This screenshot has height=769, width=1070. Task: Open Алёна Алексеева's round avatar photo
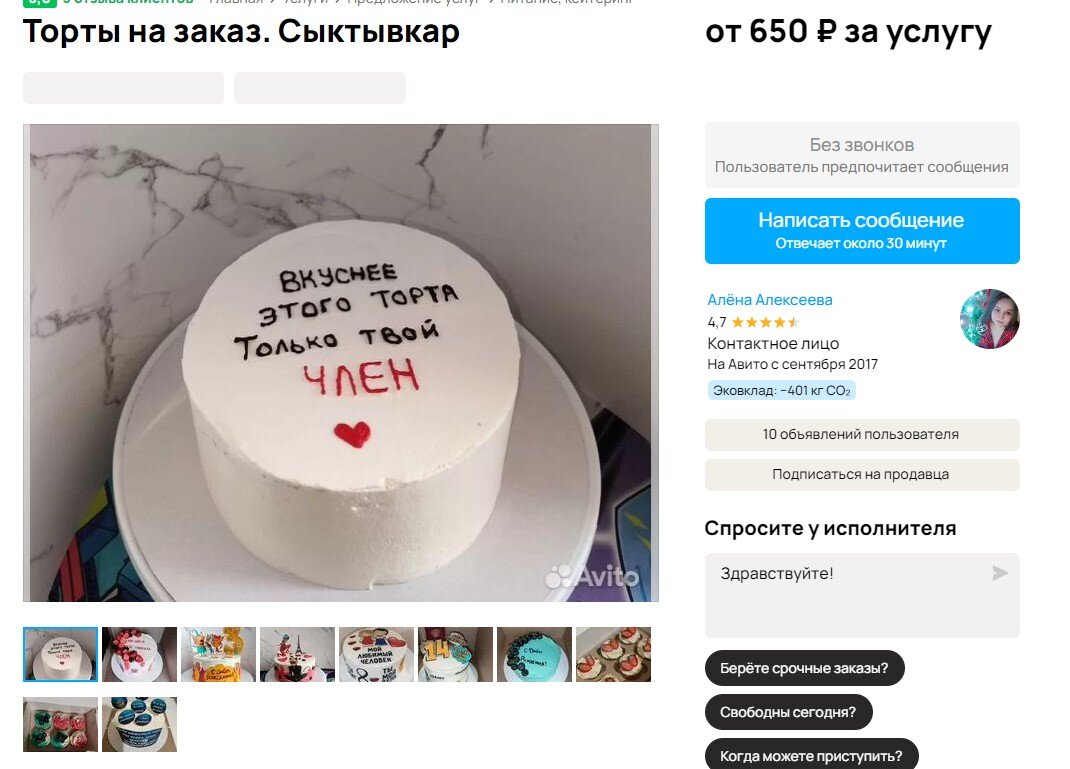coord(989,319)
